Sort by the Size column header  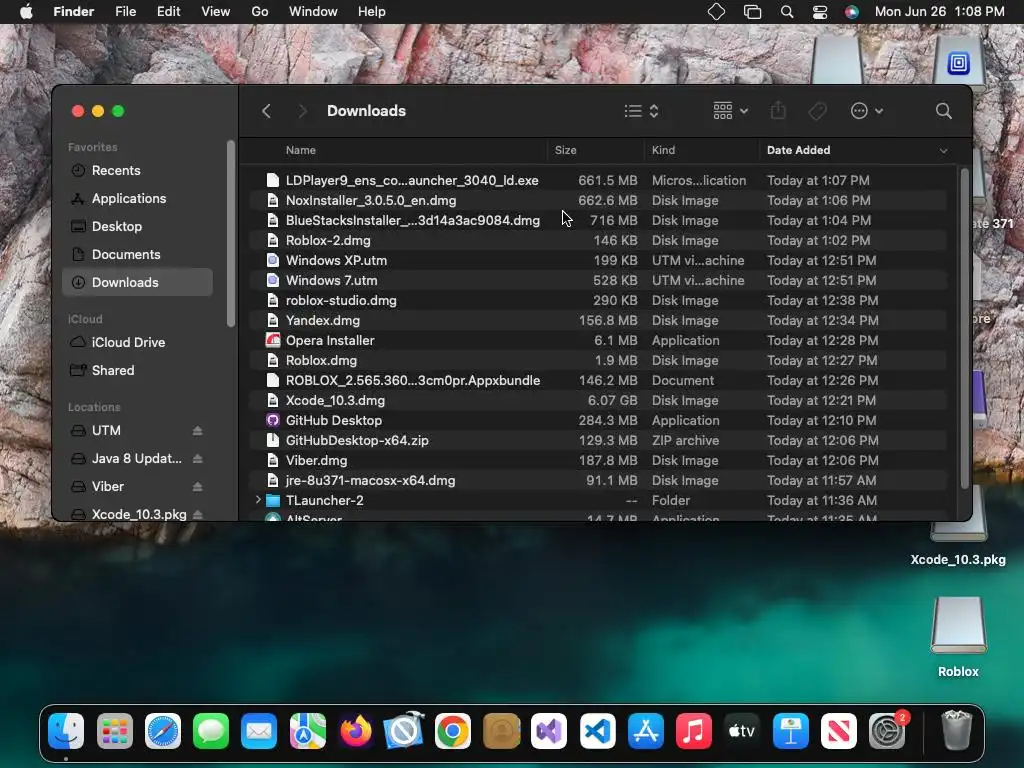566,150
